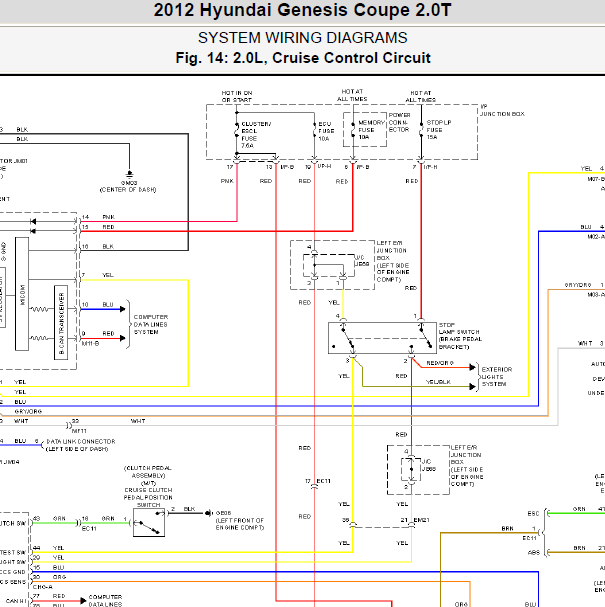This screenshot has height=607, width=605.
Task: Click the 'I/P JUNCTION BOX' label
Action: coord(502,110)
